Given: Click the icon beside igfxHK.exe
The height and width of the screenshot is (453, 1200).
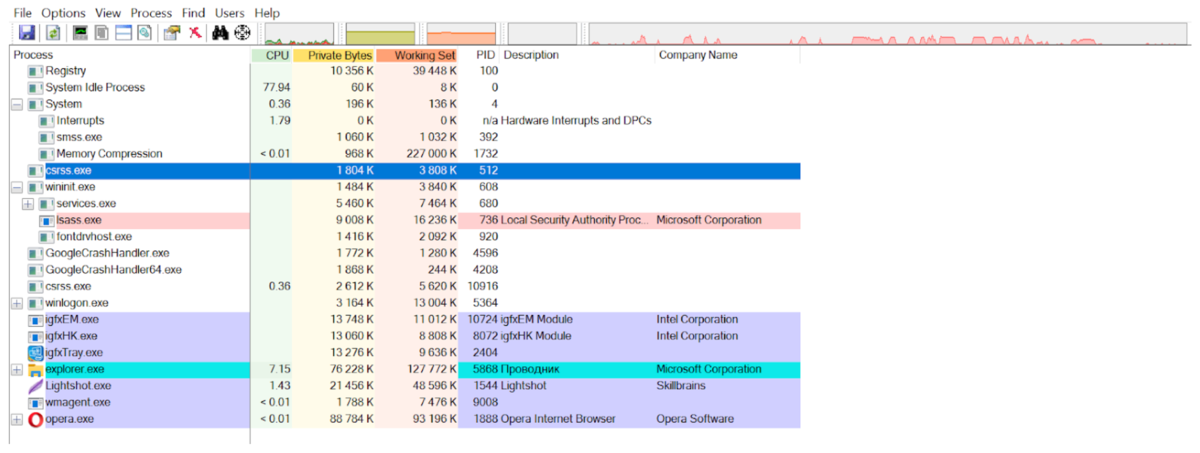Looking at the screenshot, I should pos(35,337).
